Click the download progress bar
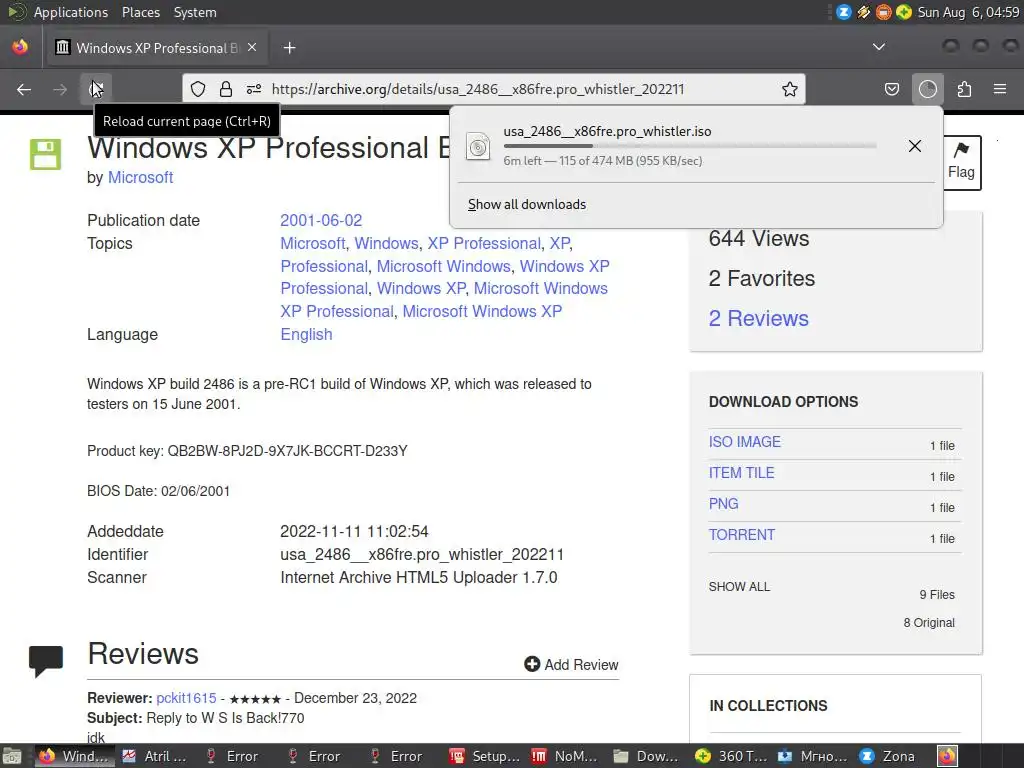Viewport: 1024px width, 768px height. point(690,146)
